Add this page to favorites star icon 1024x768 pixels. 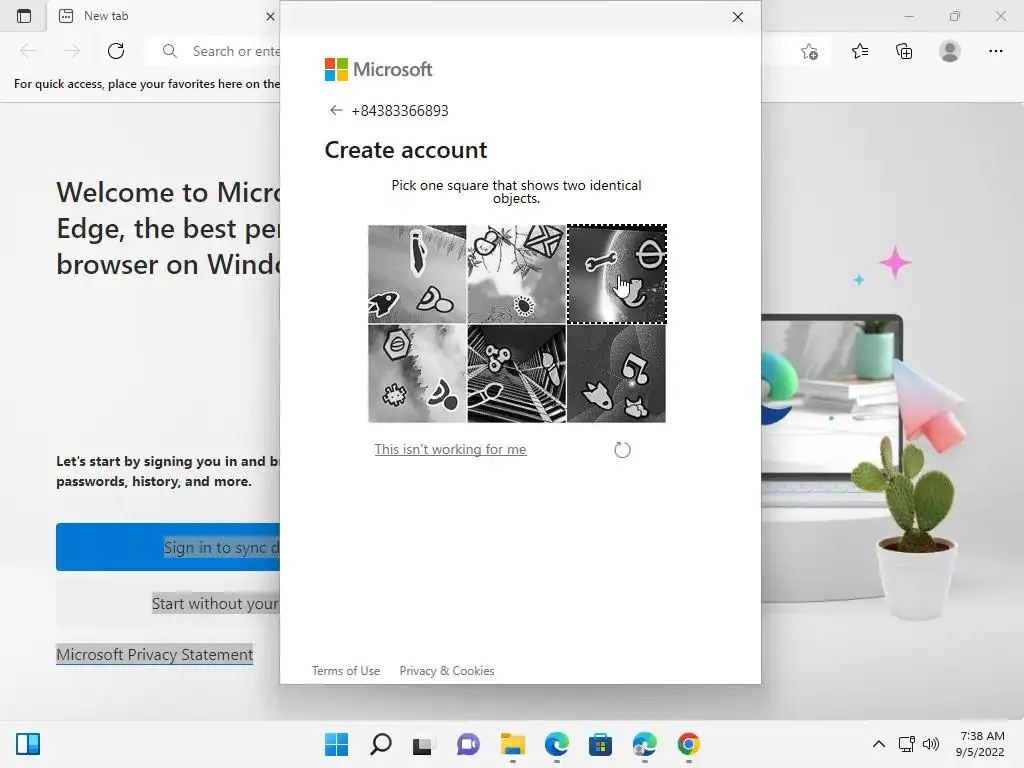coord(809,52)
